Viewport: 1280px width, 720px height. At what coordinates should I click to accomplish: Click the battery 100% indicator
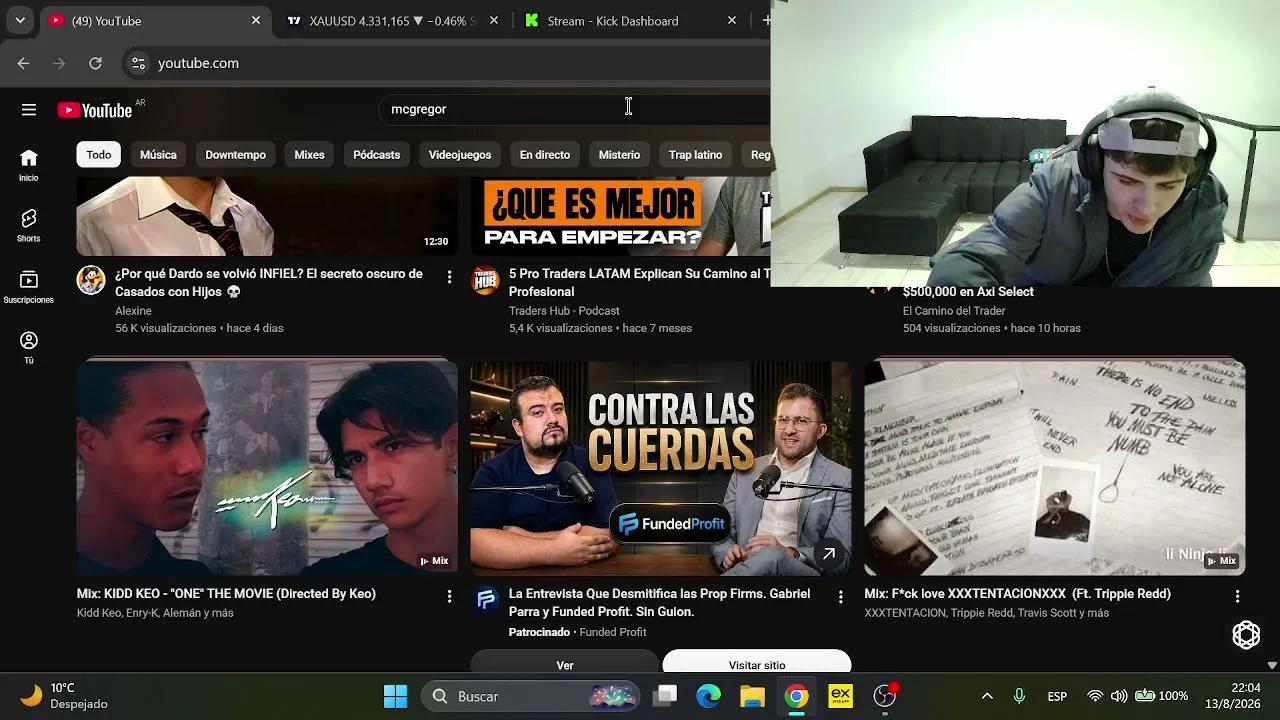coord(1161,696)
